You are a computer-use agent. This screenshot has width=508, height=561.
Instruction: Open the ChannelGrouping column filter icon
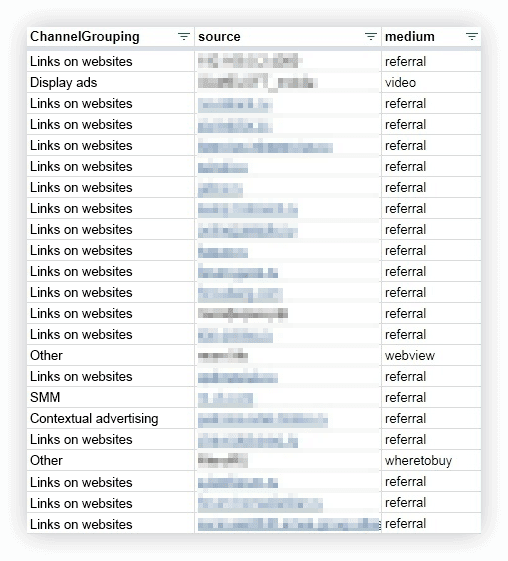pos(184,36)
